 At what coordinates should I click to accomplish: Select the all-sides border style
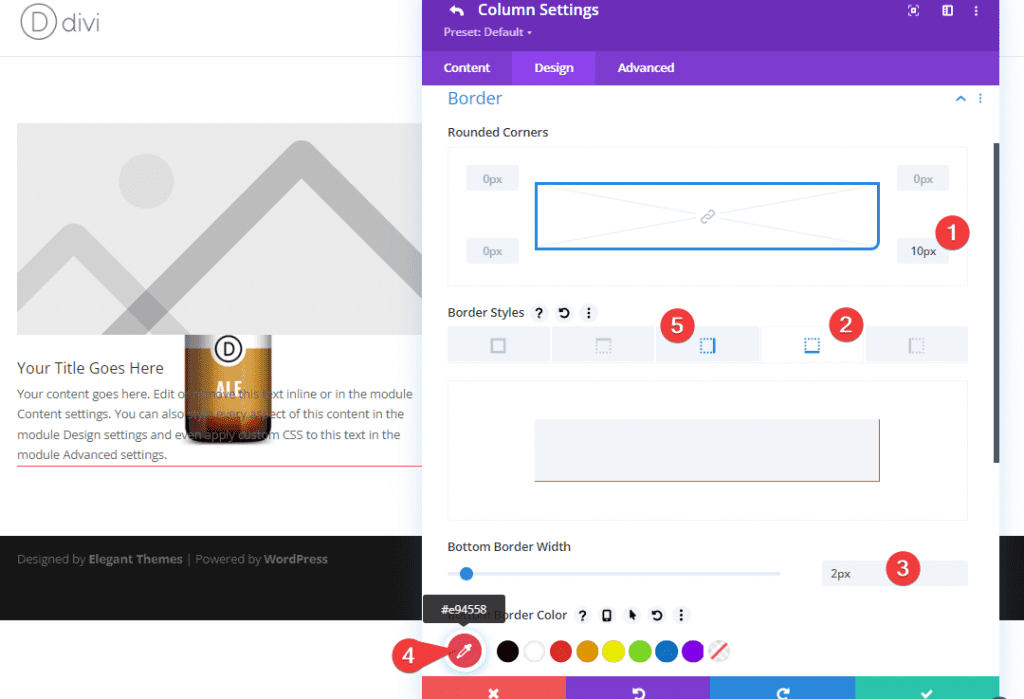pos(498,345)
